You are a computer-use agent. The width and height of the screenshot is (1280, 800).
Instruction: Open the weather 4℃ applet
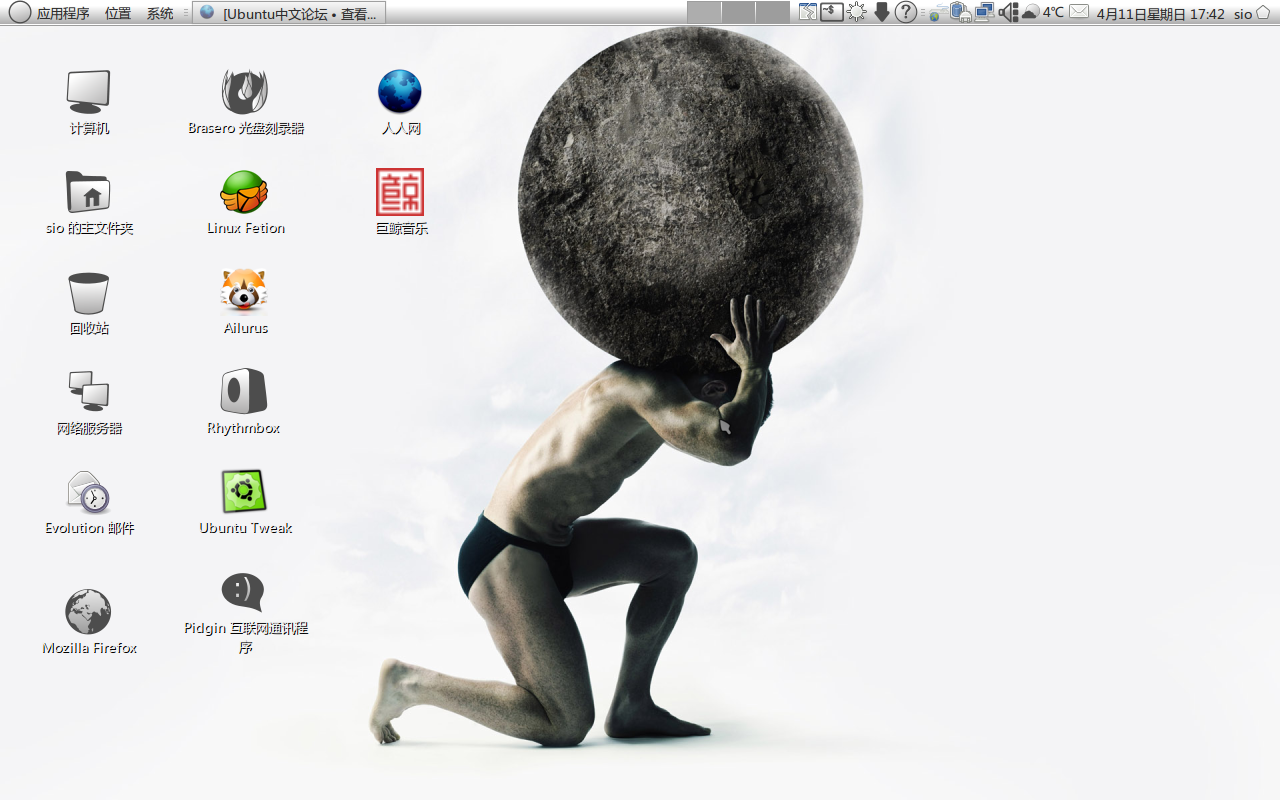coord(1043,12)
